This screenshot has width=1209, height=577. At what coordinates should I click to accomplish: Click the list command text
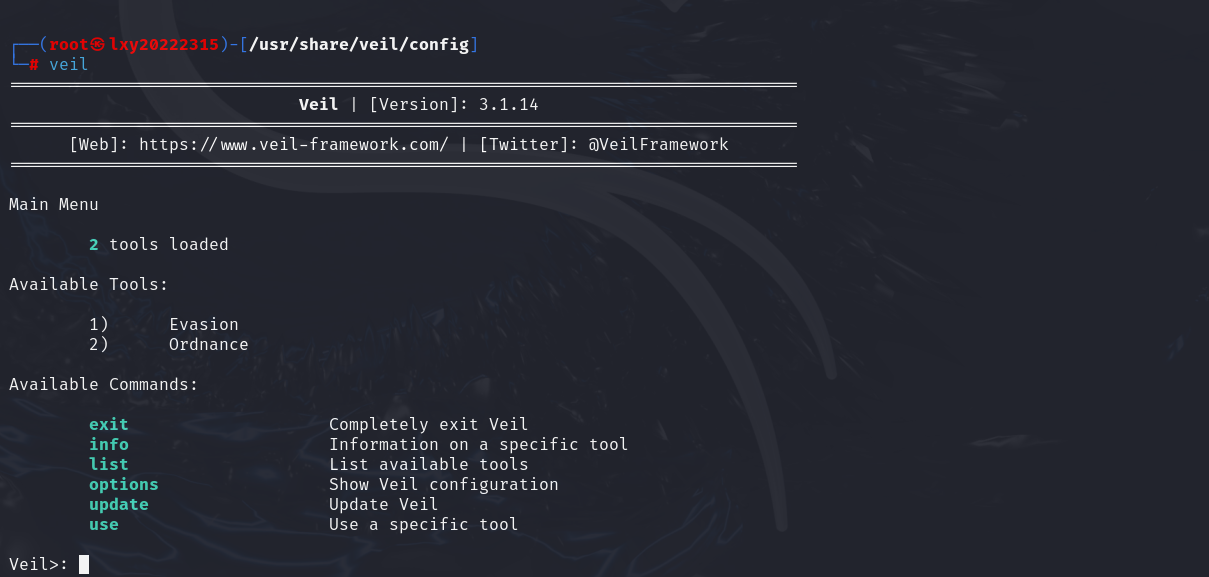109,464
